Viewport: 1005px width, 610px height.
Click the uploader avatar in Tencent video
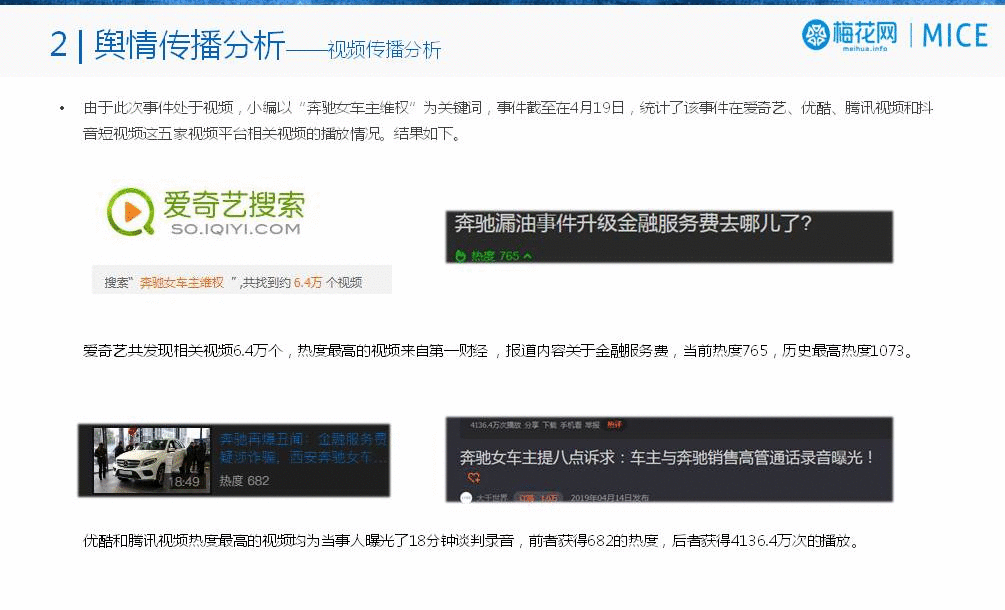466,497
